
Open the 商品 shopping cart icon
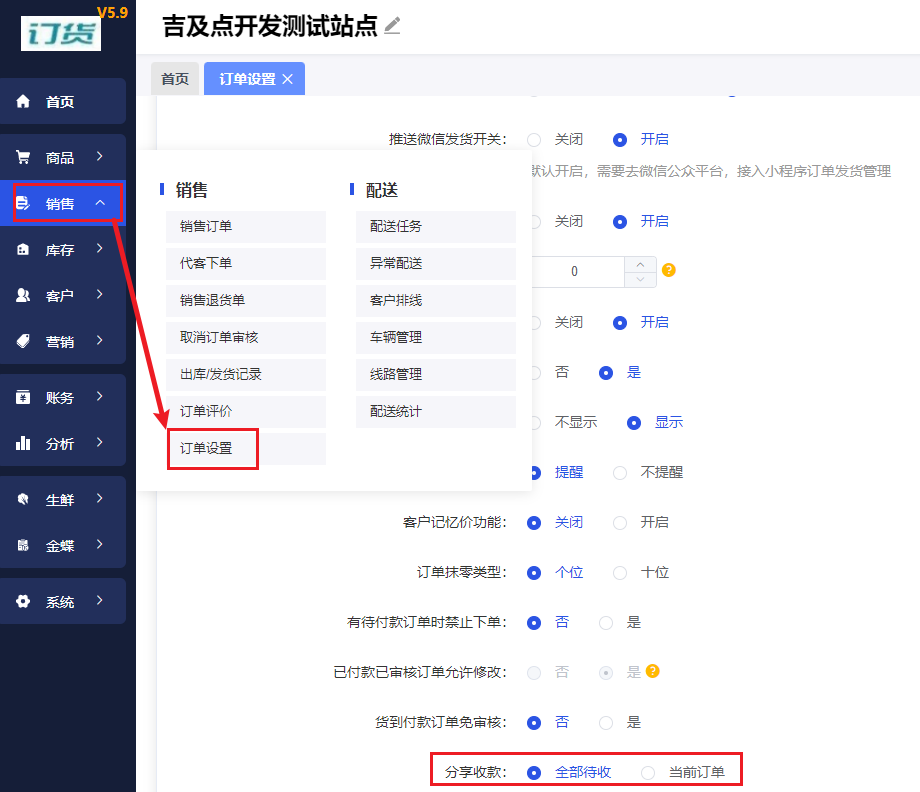pyautogui.click(x=25, y=156)
